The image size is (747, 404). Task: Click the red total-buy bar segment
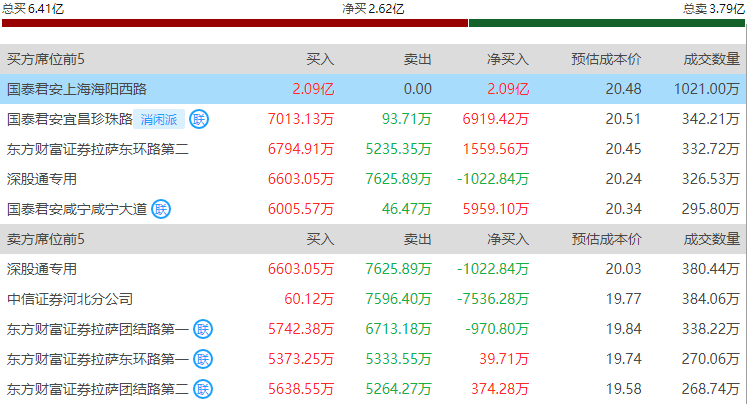point(235,23)
